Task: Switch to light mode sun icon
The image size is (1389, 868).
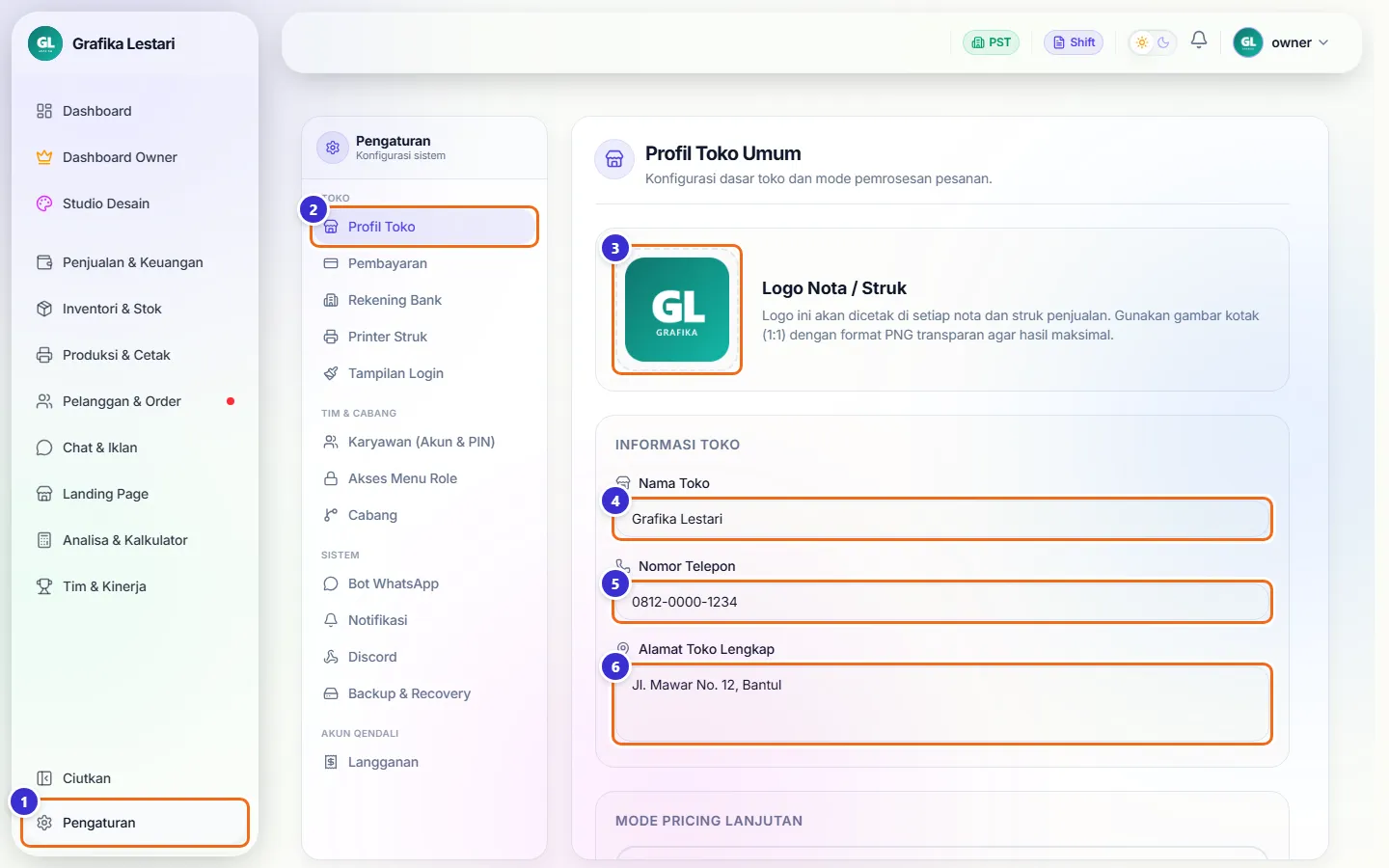Action: 1142,42
